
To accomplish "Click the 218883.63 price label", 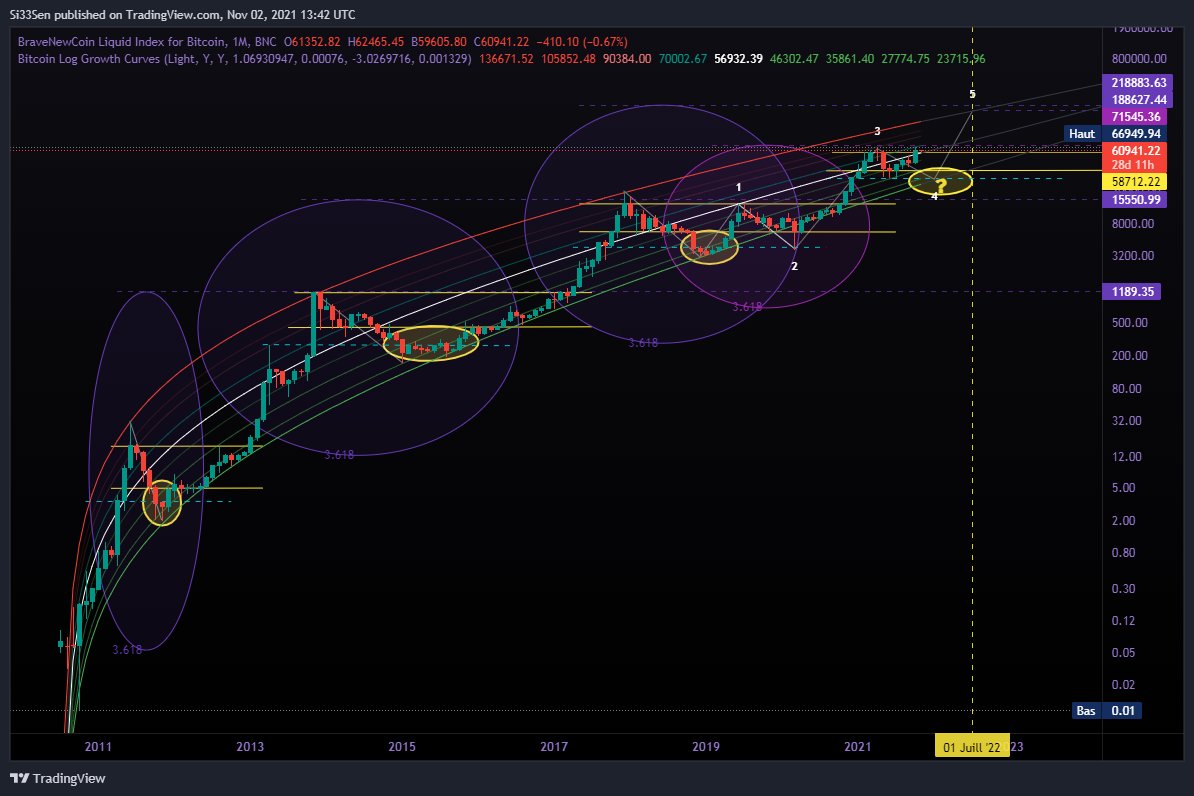I will click(1138, 83).
